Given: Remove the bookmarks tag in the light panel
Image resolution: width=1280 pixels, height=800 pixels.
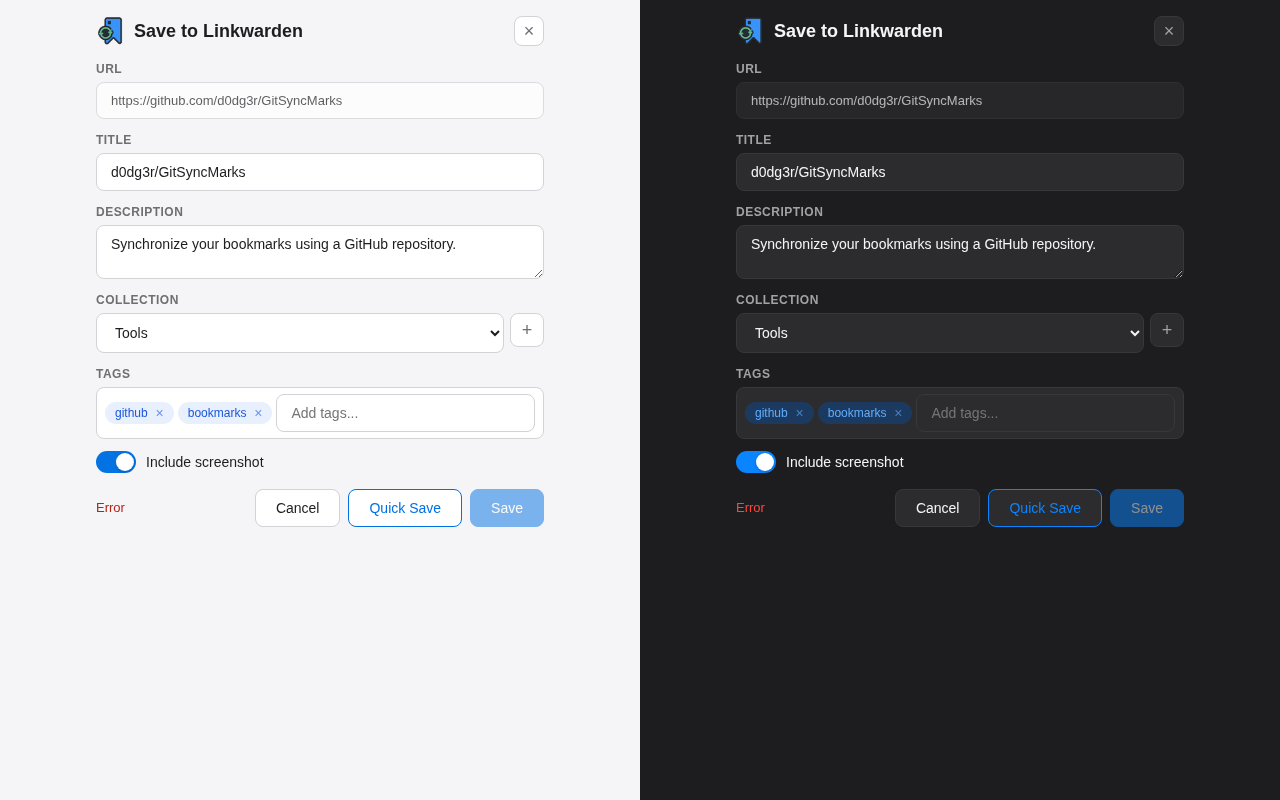Looking at the screenshot, I should pyautogui.click(x=258, y=413).
